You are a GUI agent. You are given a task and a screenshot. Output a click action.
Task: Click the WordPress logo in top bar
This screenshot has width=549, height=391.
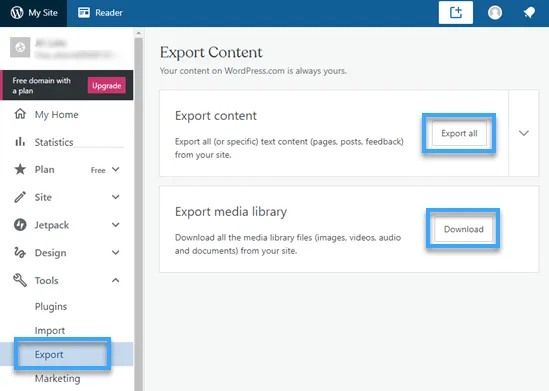pos(17,13)
